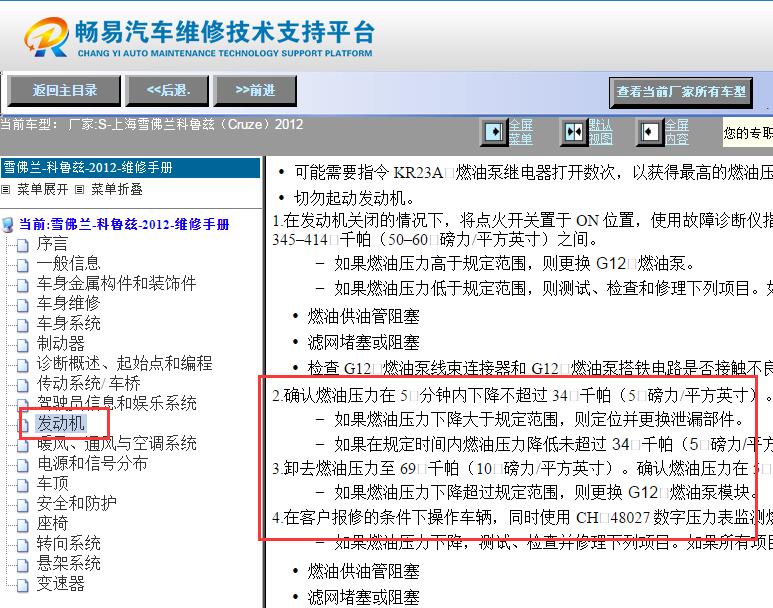Open 查看当前厂家所有车型 button

[x=681, y=92]
